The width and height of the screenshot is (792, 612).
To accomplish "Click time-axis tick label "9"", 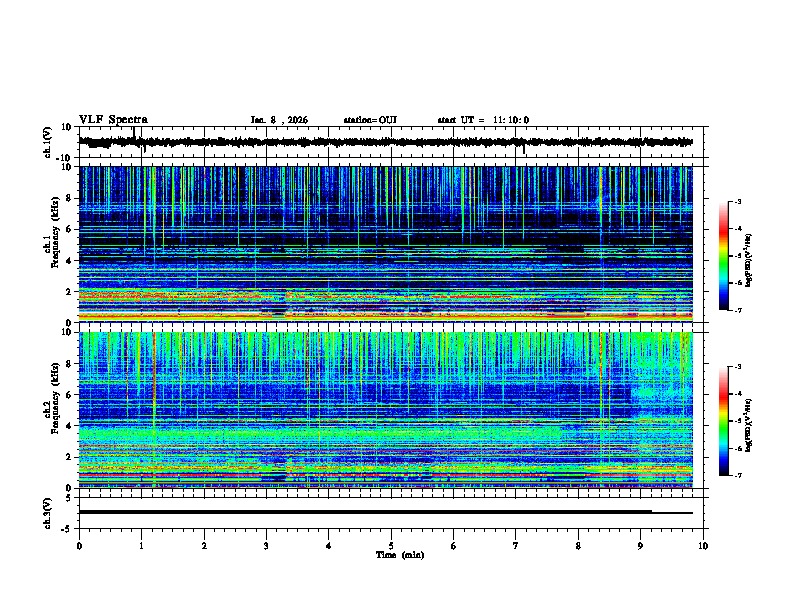I will (640, 546).
